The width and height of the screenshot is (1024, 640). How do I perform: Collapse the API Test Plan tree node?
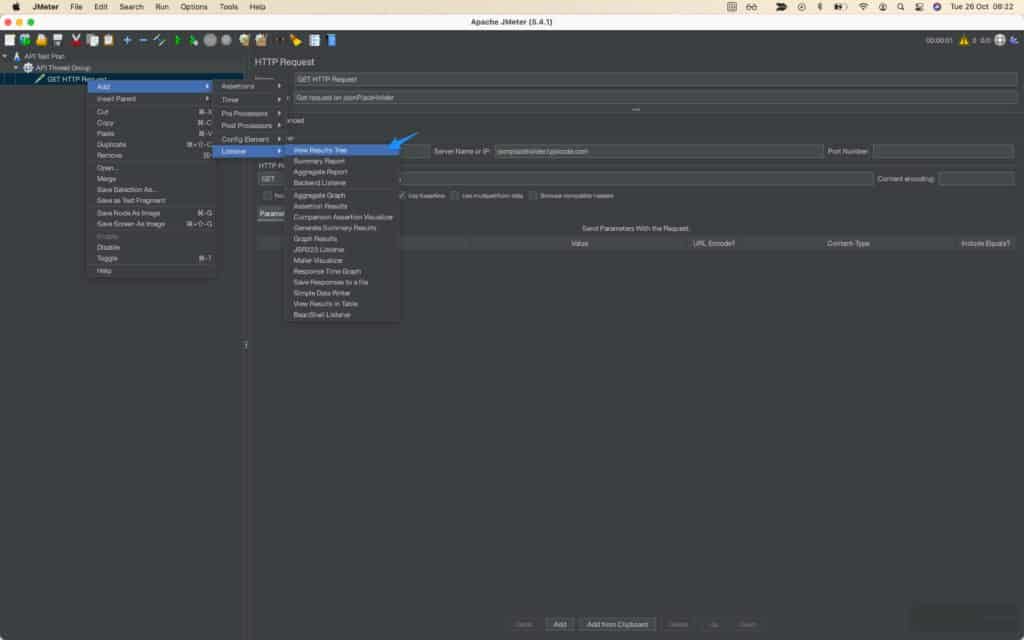click(x=5, y=57)
